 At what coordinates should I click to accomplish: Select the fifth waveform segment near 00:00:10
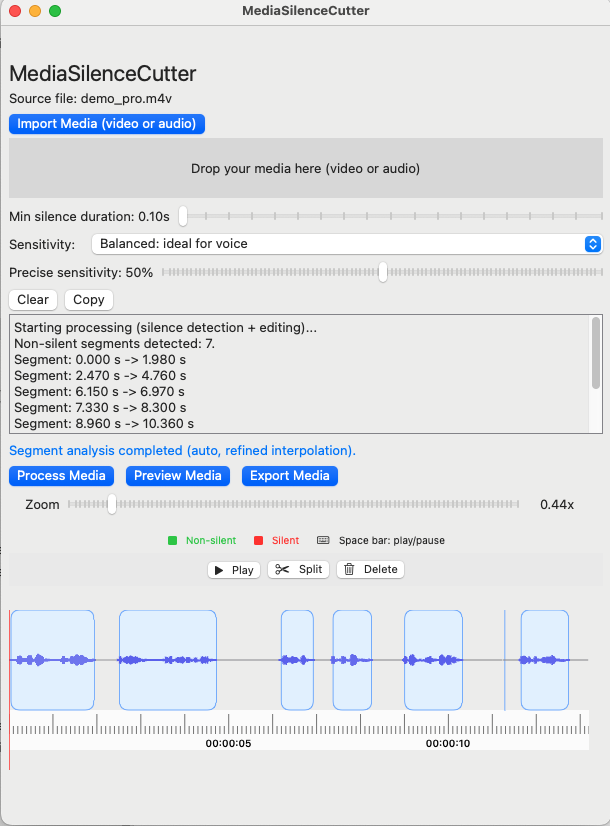(433, 660)
